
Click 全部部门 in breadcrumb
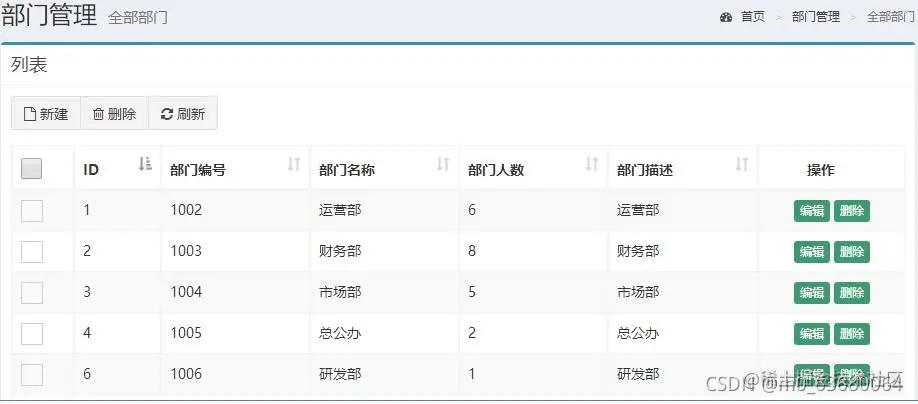click(890, 17)
